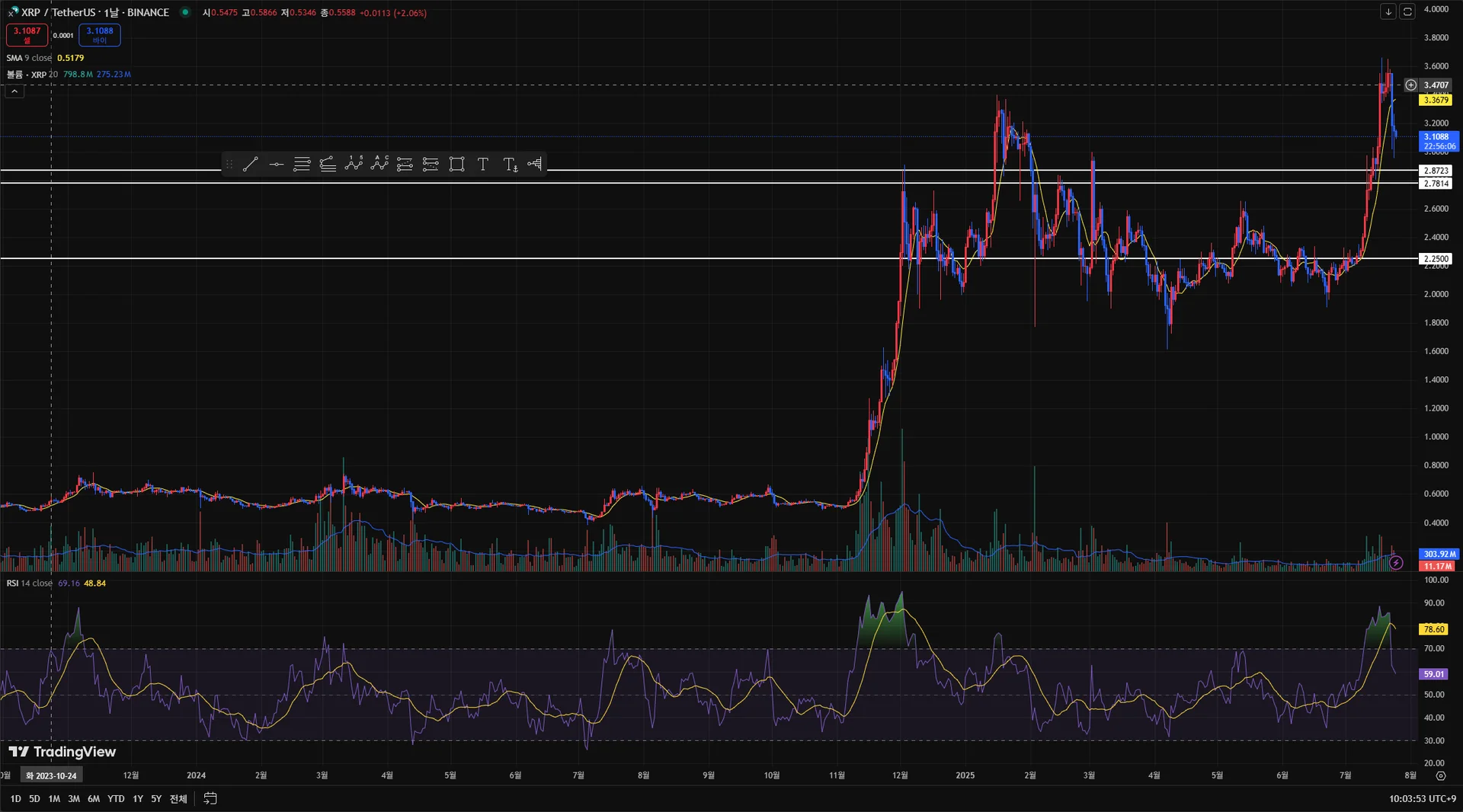
Task: Open the go-to-date calendar icon
Action: tap(210, 798)
